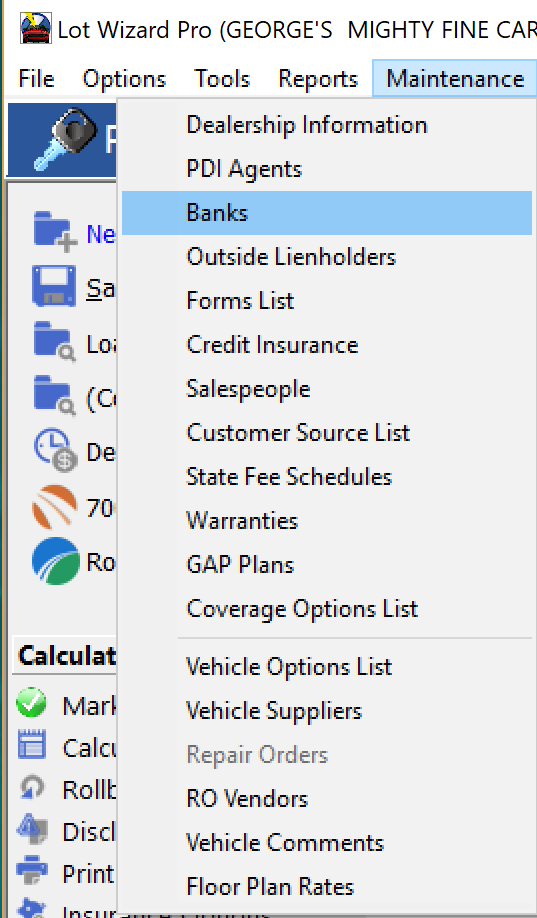The image size is (537, 918).
Task: Open the Options menu
Action: click(x=124, y=78)
